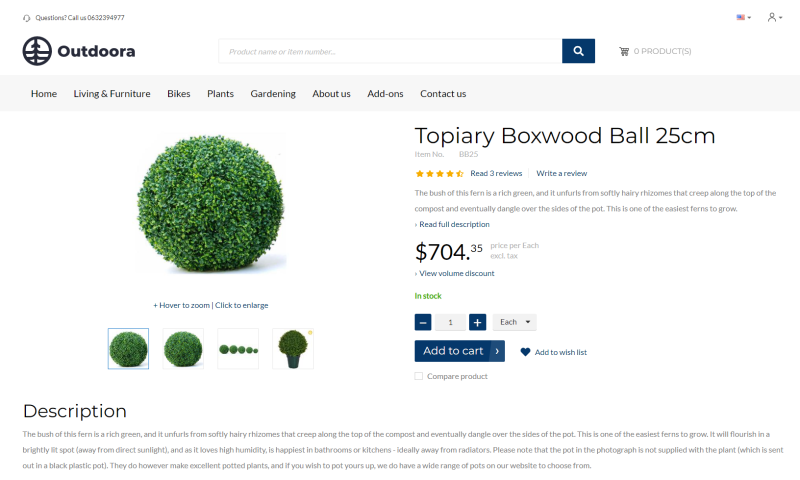Go to Living & Furniture menu
Viewport: 800px width, 480px height.
(x=112, y=94)
